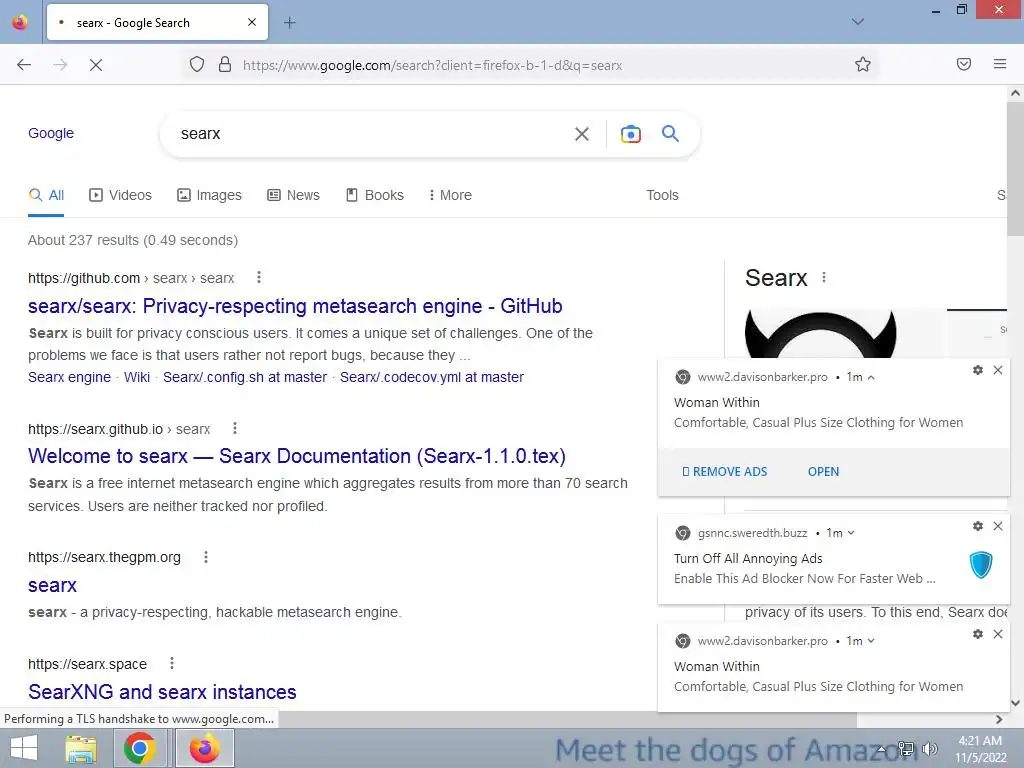The width and height of the screenshot is (1024, 768).
Task: Open a new tab with the plus button
Action: [x=289, y=23]
